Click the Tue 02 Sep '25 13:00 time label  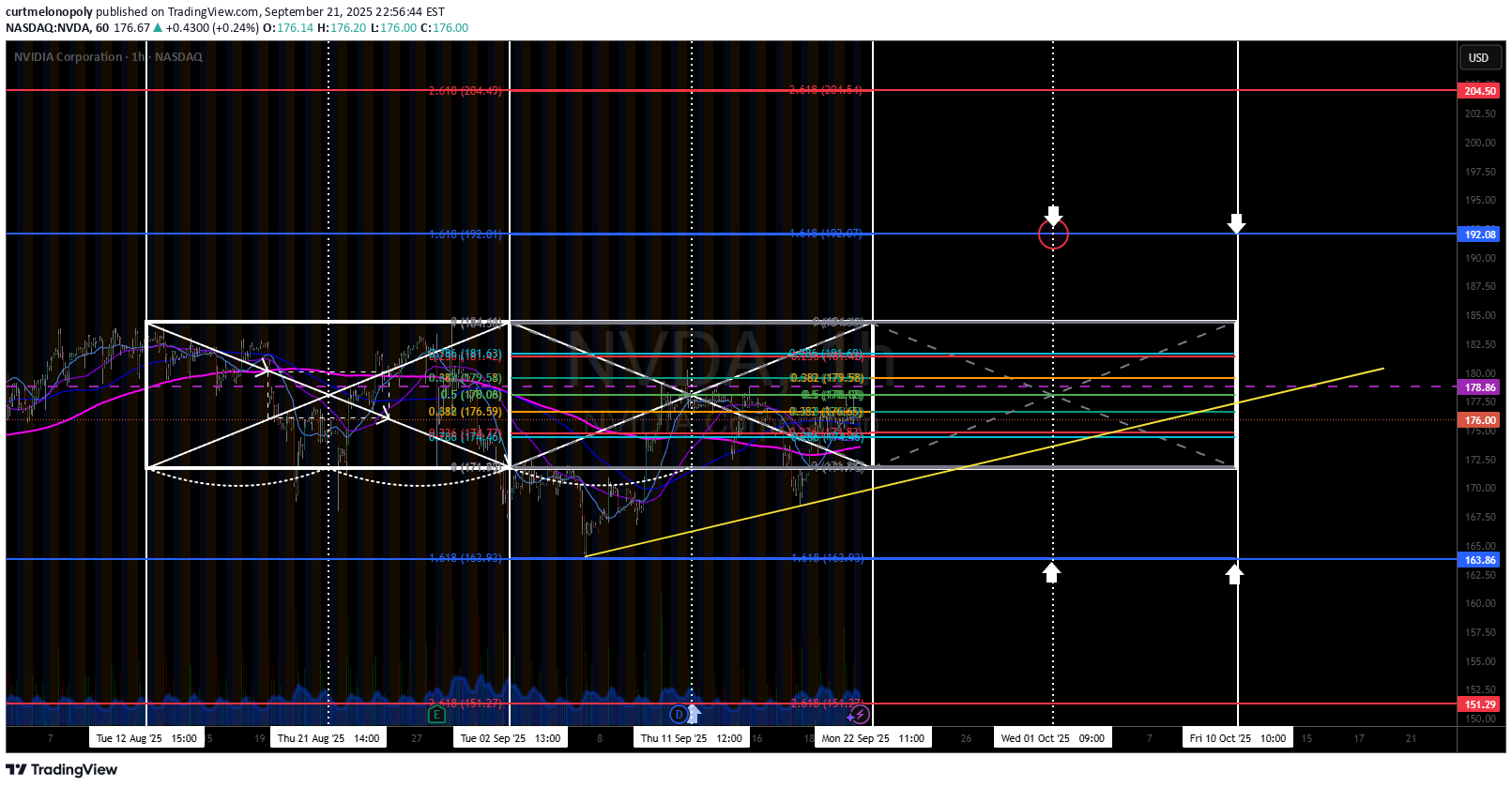pos(511,738)
